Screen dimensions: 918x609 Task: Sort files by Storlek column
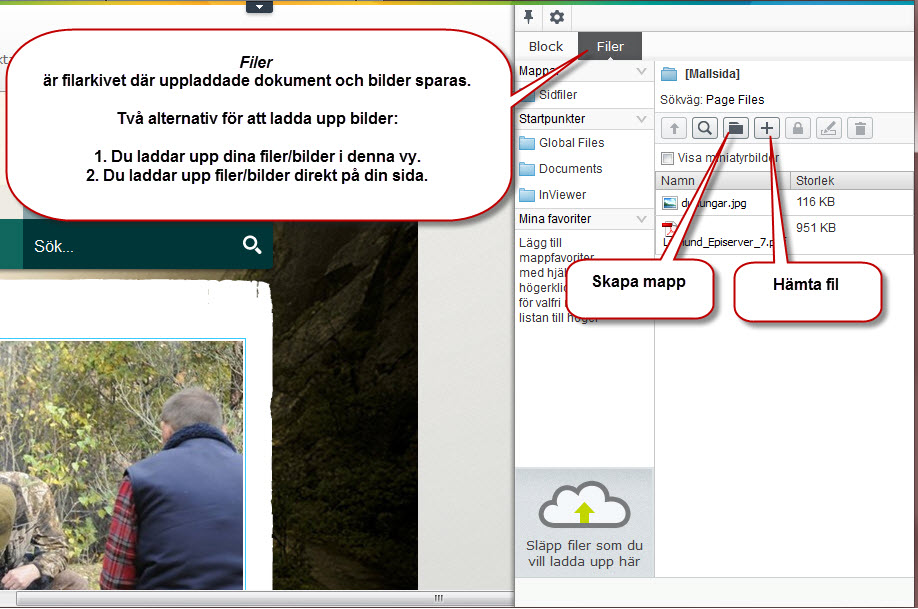[x=852, y=180]
